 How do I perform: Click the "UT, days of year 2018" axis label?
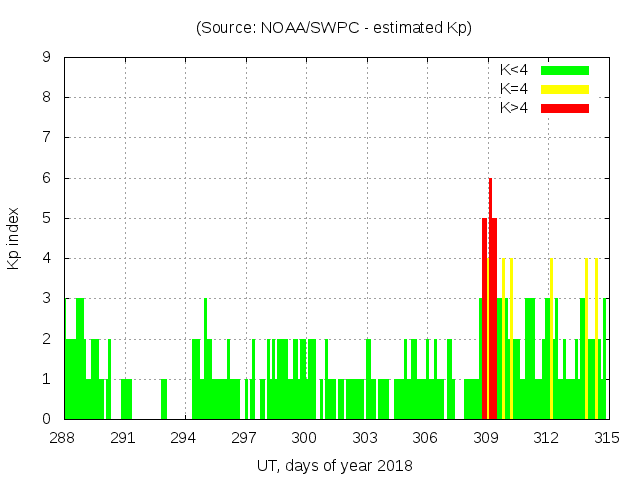(x=334, y=465)
